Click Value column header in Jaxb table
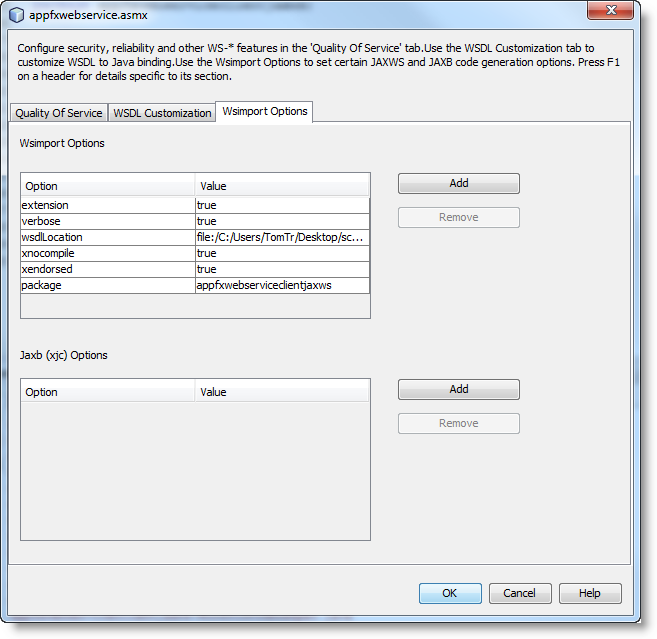 [x=281, y=392]
